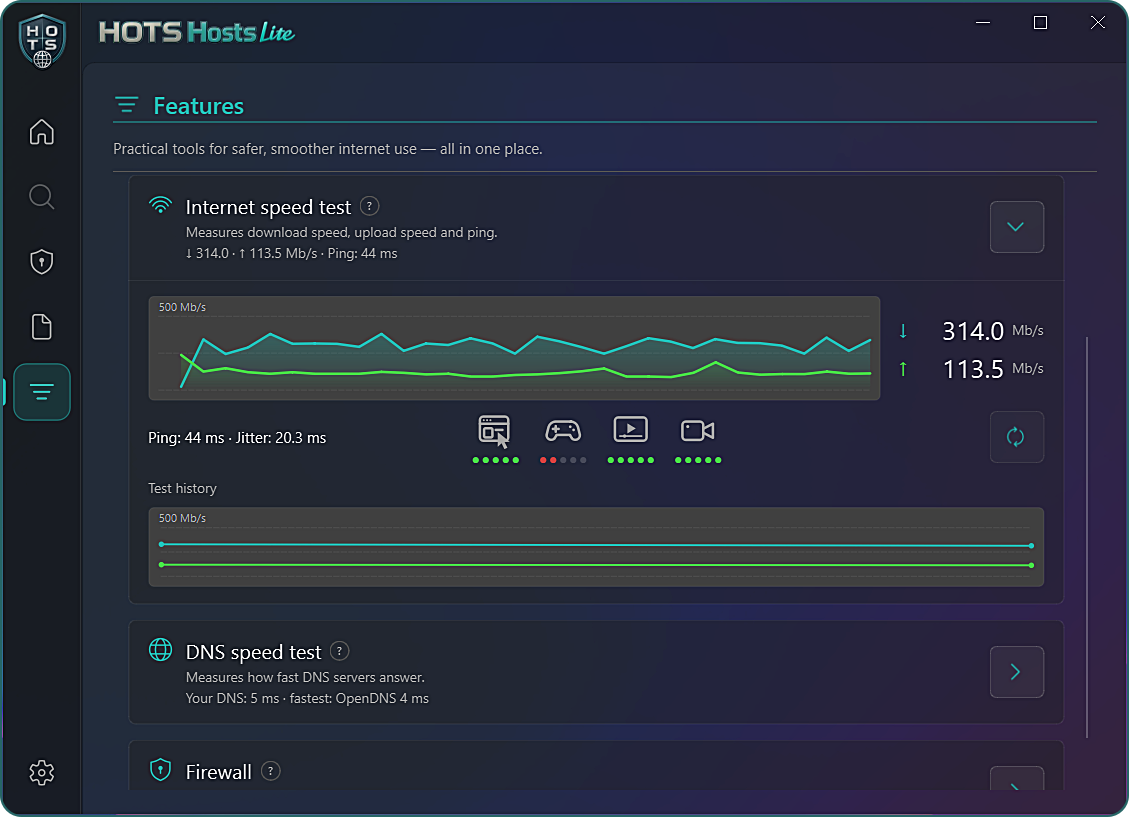Select the Features sidebar item
The width and height of the screenshot is (1129, 817).
[x=42, y=392]
